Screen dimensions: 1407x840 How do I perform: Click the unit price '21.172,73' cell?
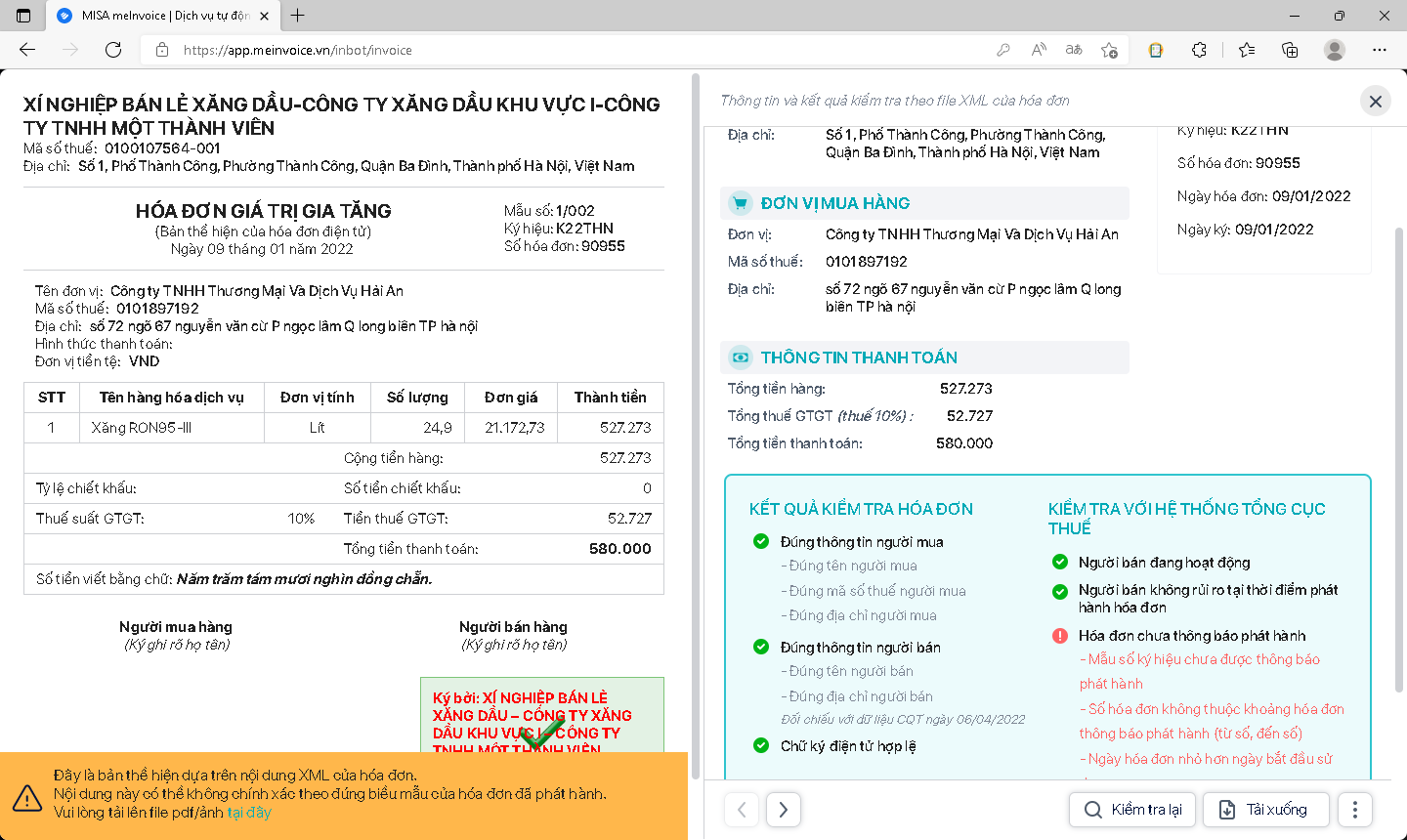[513, 428]
